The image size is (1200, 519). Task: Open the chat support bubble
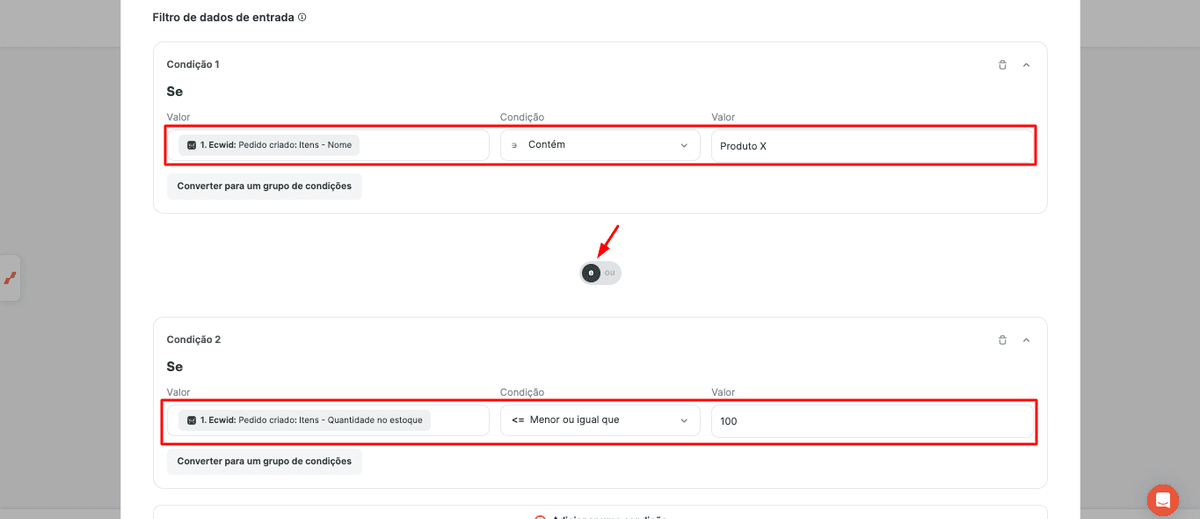(x=1163, y=500)
